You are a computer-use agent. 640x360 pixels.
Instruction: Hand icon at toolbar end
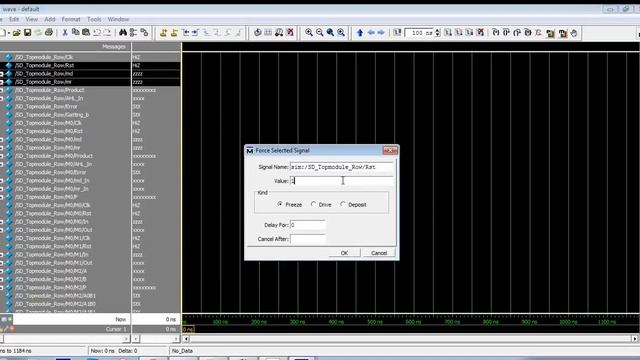pos(574,33)
